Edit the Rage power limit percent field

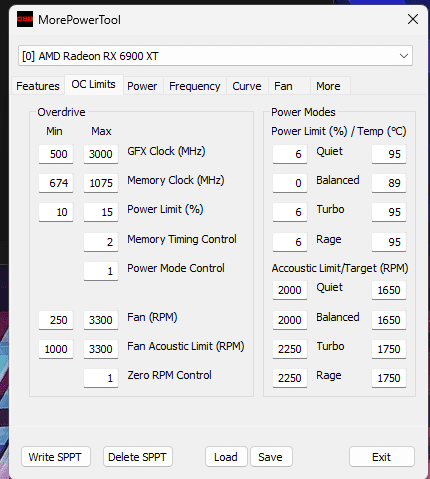[290, 242]
